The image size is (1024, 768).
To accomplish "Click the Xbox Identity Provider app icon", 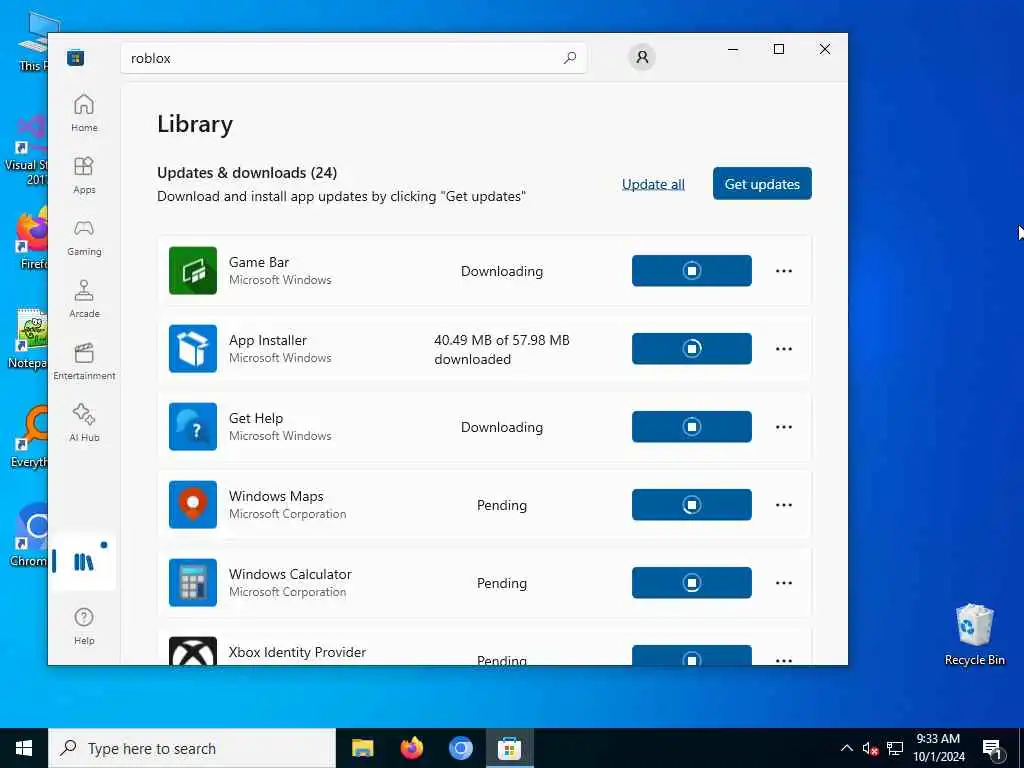I will pos(193,651).
